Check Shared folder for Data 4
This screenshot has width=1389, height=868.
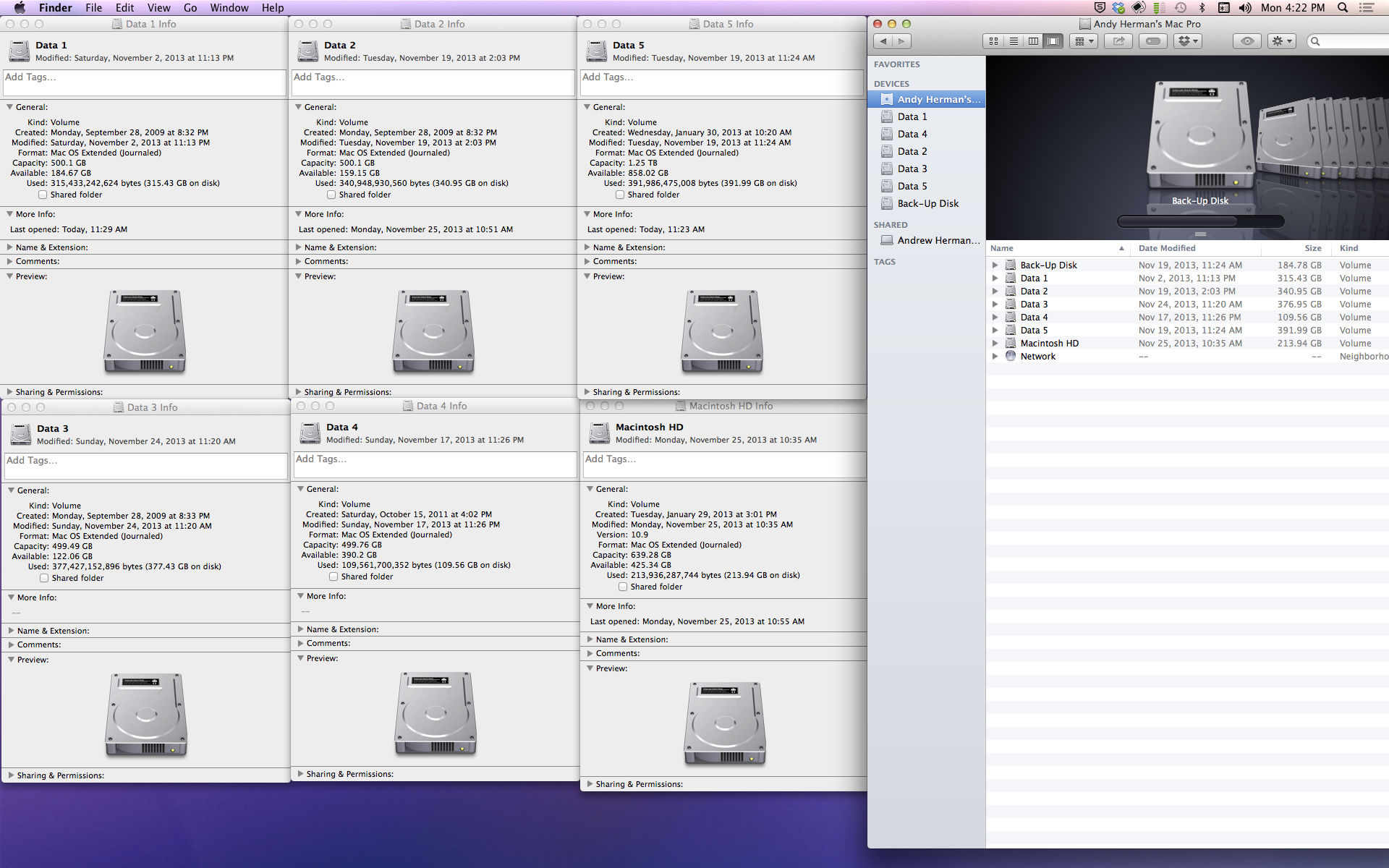[x=334, y=576]
